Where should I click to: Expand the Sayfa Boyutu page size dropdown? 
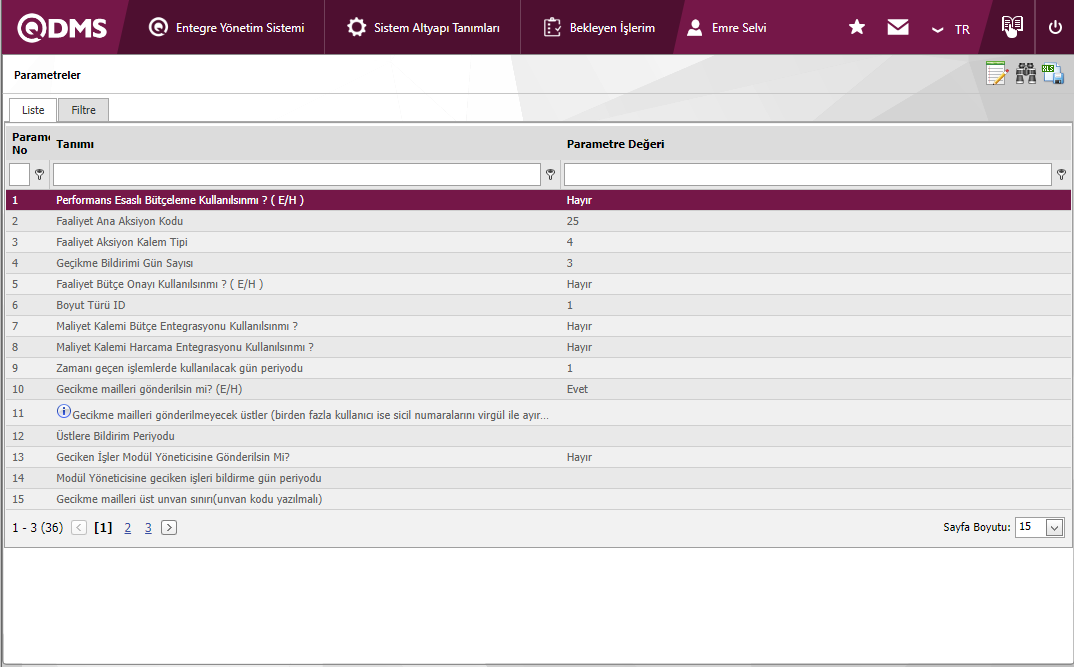pos(1054,528)
